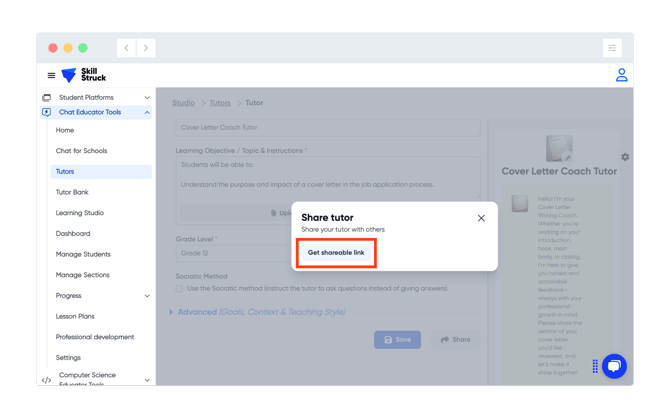This screenshot has height=418, width=670.
Task: Click the Get shareable link button
Action: click(336, 253)
